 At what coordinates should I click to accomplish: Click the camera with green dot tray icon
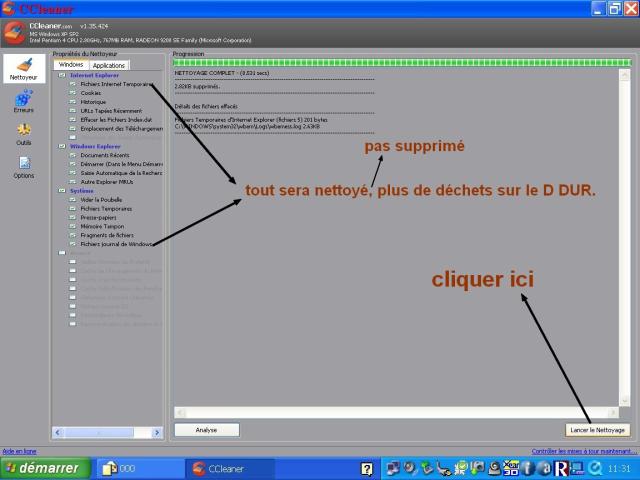coord(478,468)
